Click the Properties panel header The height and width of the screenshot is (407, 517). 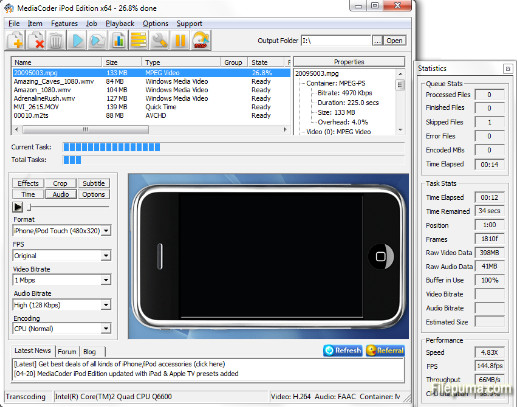[349, 62]
